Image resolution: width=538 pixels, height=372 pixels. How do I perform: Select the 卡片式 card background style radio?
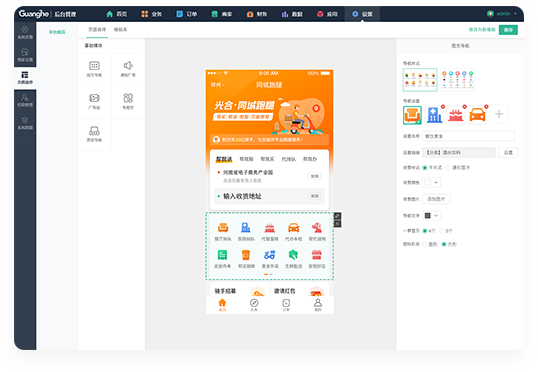[x=425, y=168]
